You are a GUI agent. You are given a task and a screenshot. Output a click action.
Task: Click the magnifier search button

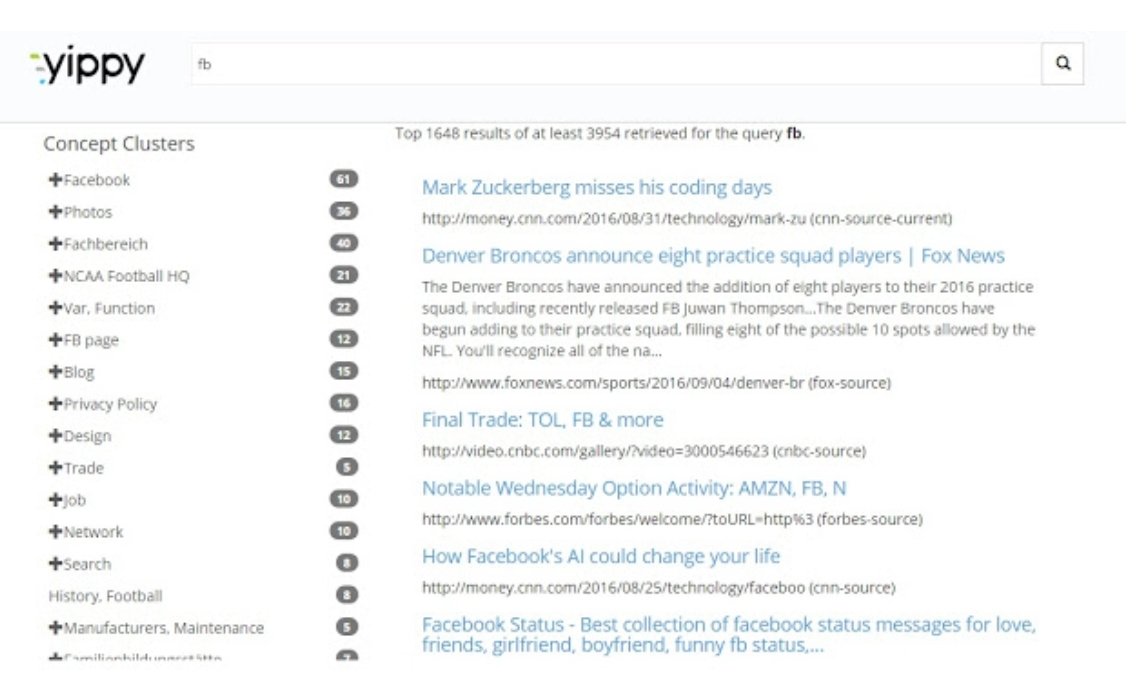point(1062,63)
